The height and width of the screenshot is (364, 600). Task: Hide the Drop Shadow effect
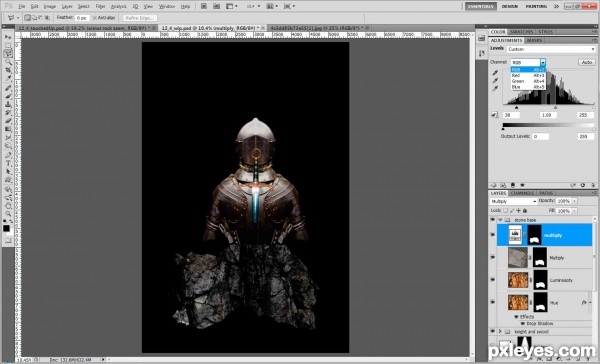click(523, 323)
